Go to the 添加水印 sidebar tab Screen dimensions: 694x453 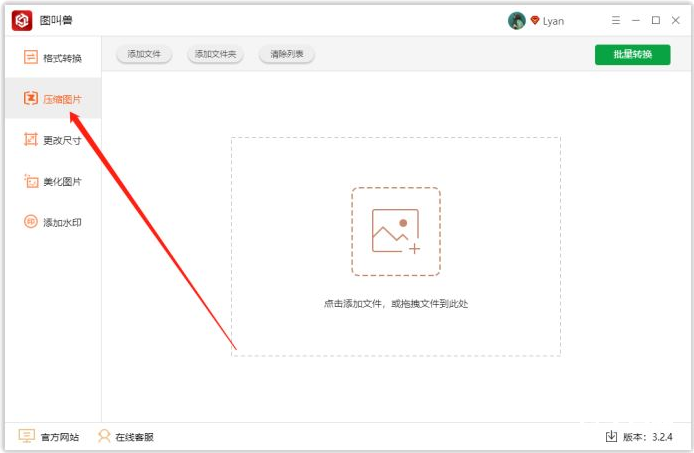tap(53, 221)
